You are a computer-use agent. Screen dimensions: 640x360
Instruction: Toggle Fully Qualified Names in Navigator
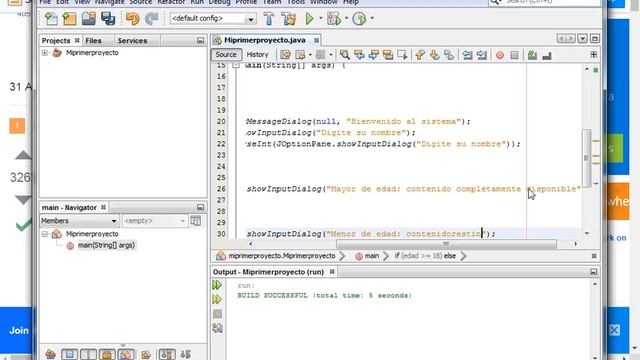pyautogui.click(x=146, y=354)
